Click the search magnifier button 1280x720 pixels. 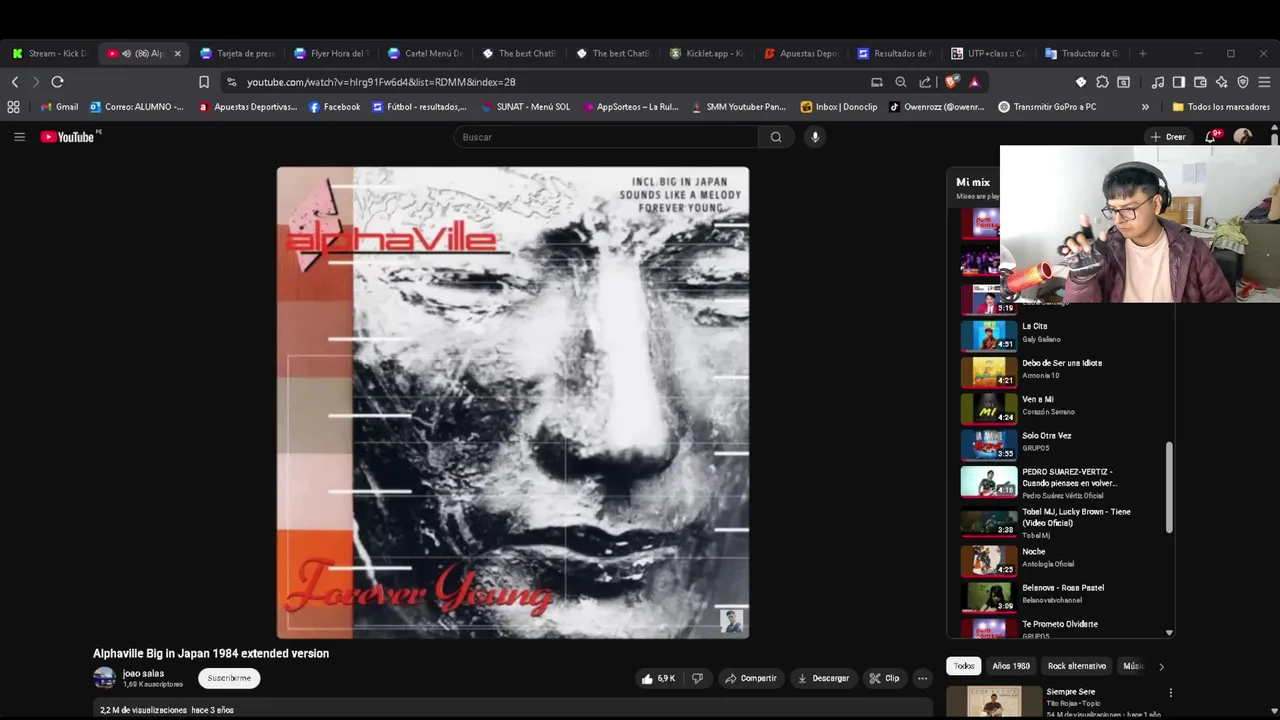click(x=776, y=137)
